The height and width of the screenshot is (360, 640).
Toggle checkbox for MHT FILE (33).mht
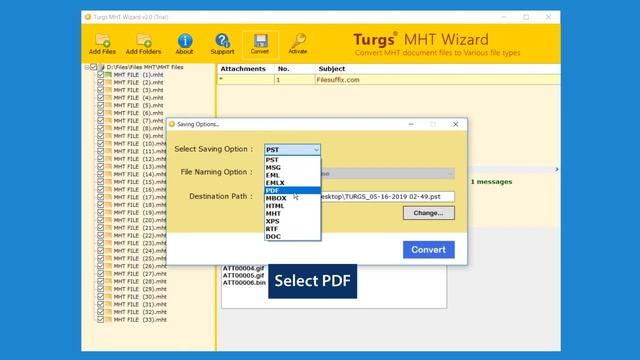coord(100,320)
